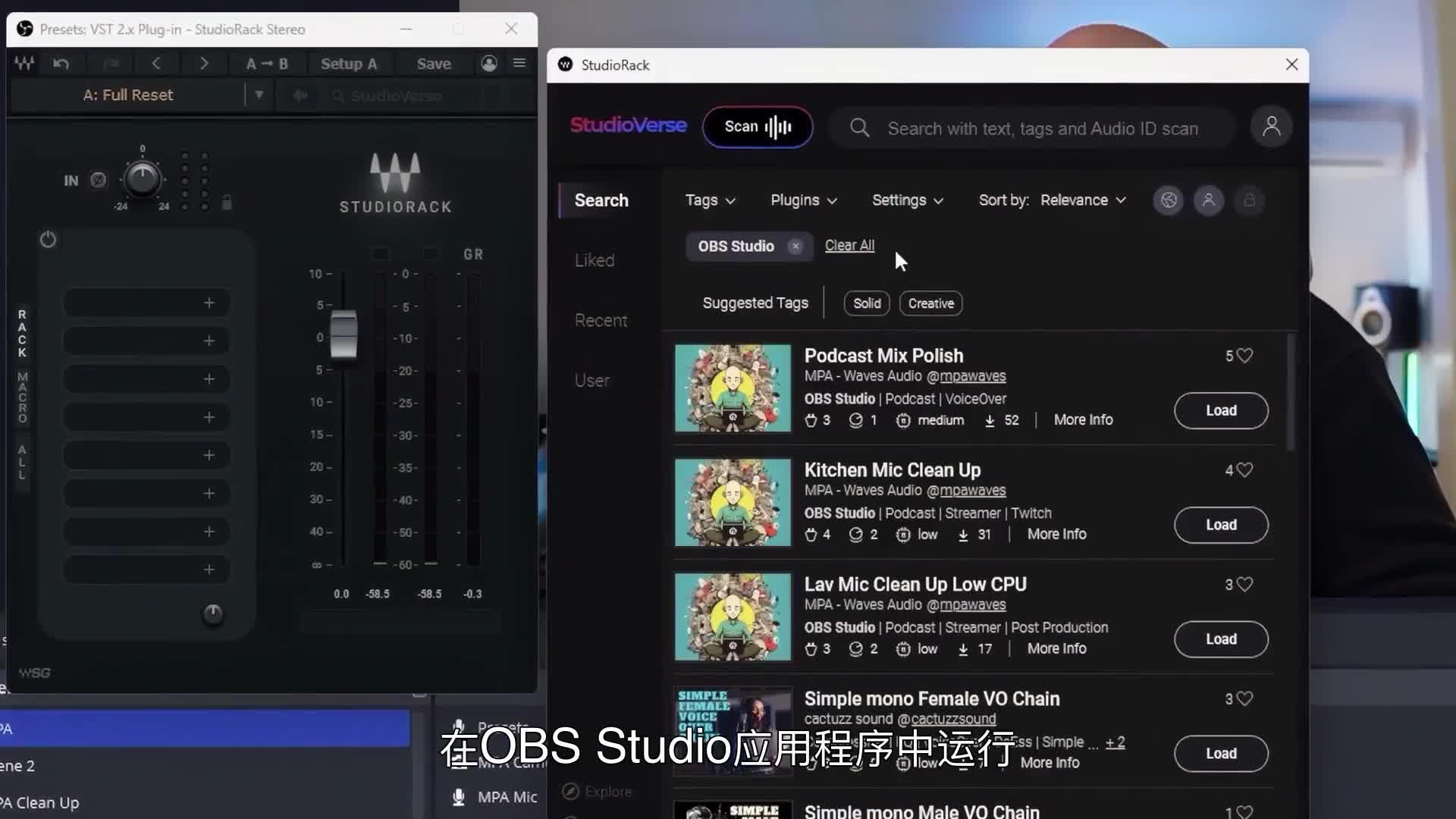
Task: Load the Kitchen Mic Clean Up preset
Action: (x=1220, y=525)
